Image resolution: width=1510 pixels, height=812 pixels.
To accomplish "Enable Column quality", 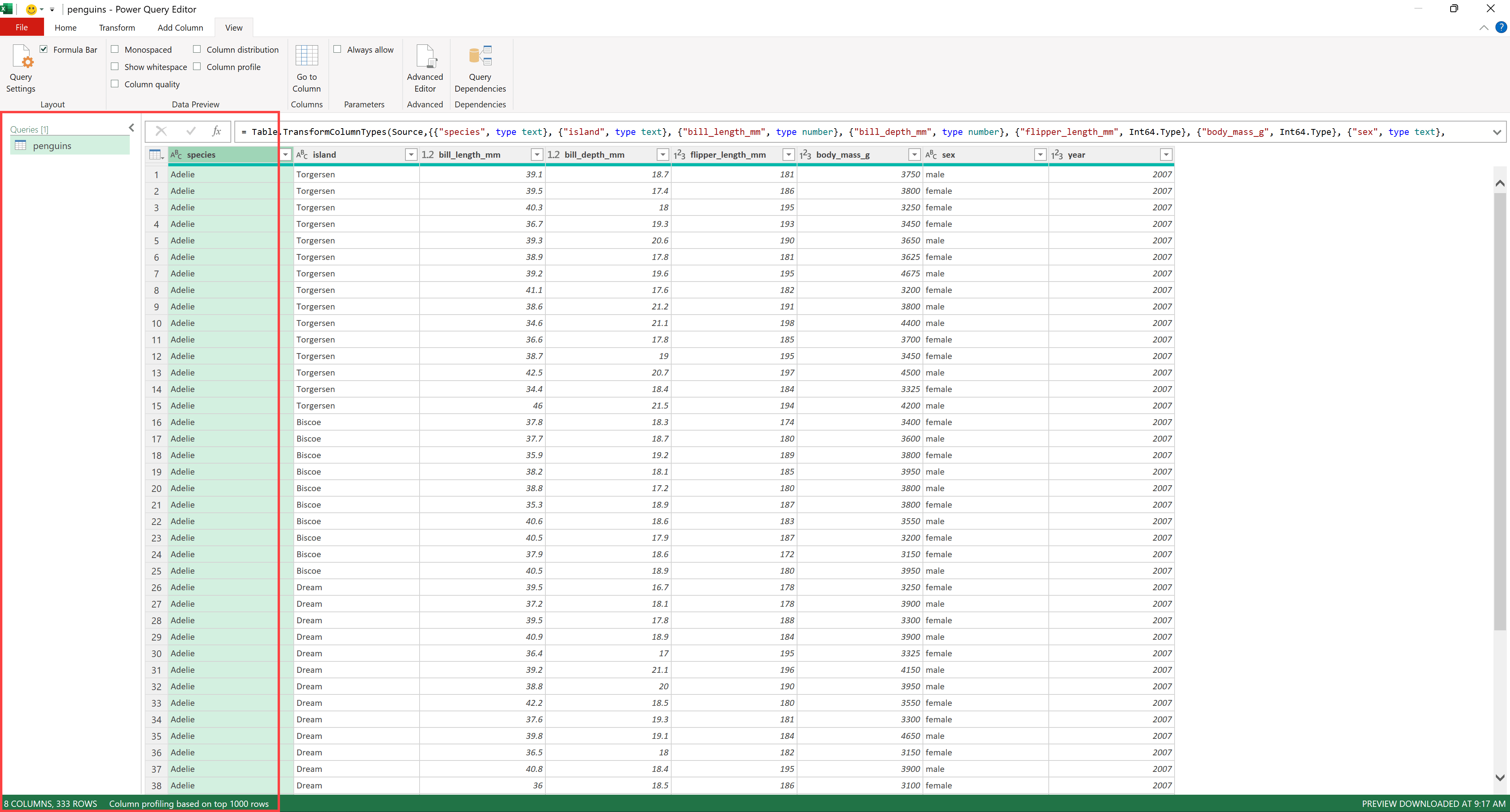I will pos(115,84).
